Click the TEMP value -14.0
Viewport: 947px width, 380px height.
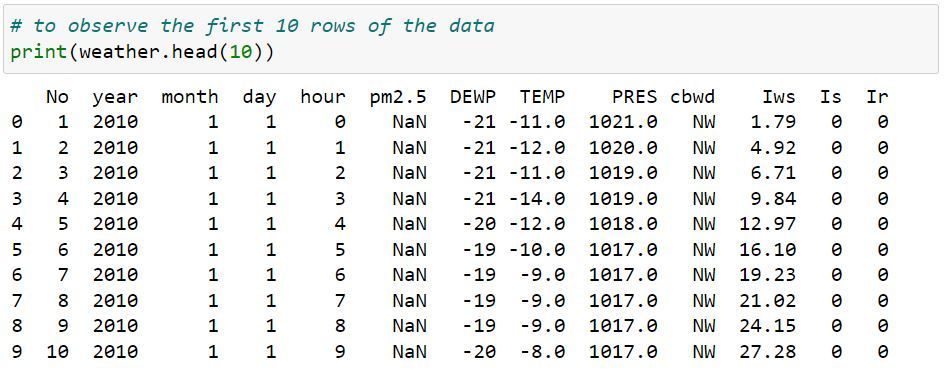(x=537, y=198)
